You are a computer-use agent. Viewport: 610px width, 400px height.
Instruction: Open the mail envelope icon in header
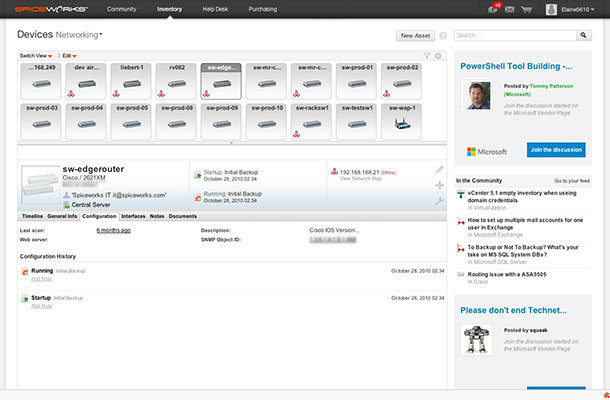tap(509, 9)
